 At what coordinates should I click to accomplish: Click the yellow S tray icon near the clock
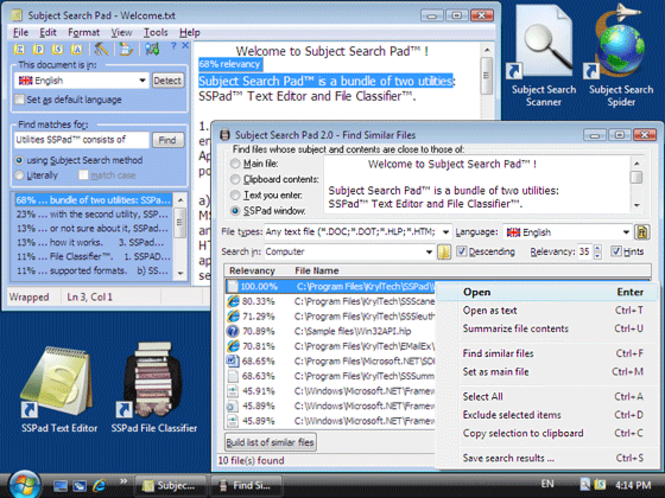[x=600, y=484]
